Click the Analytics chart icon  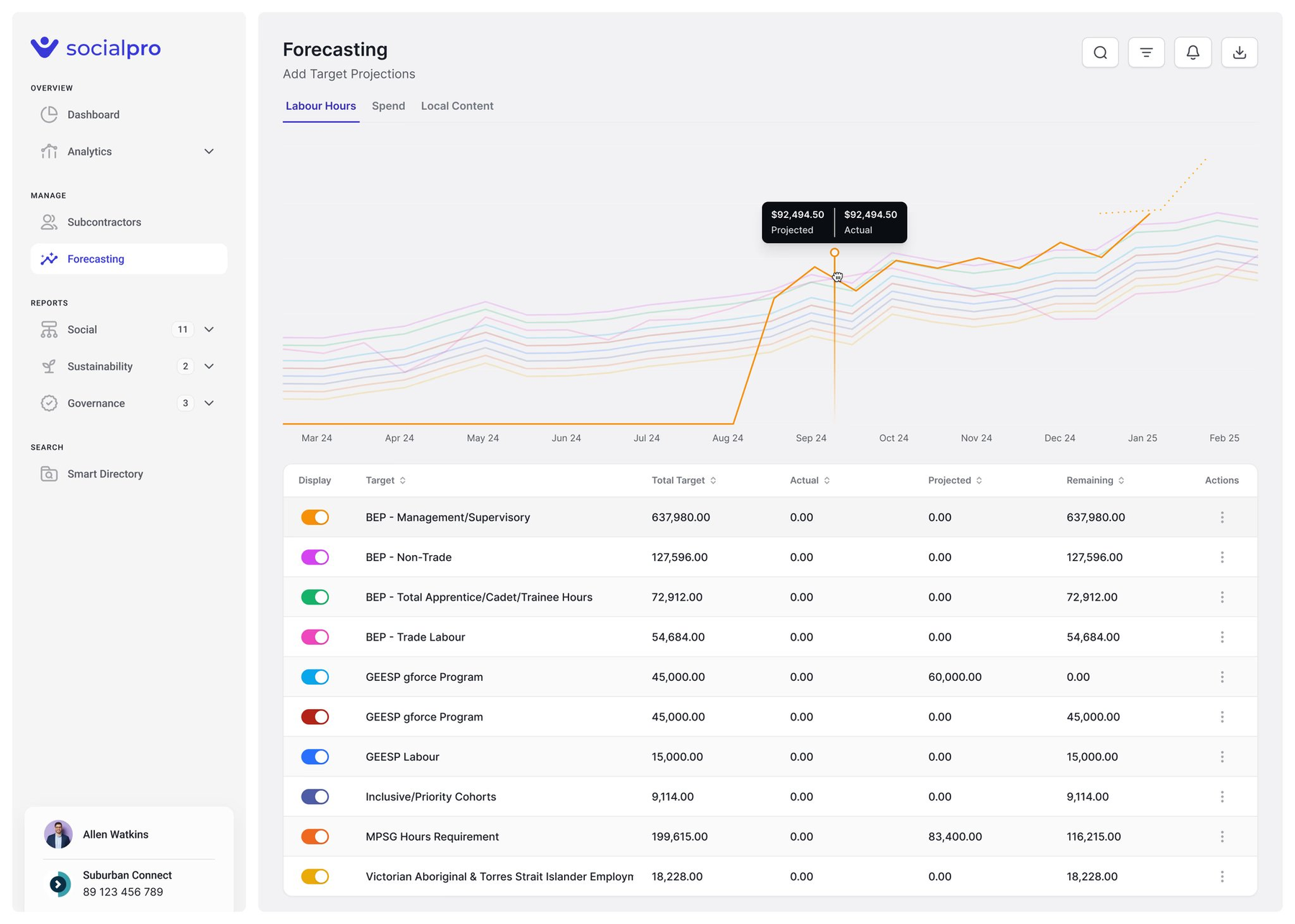(49, 151)
